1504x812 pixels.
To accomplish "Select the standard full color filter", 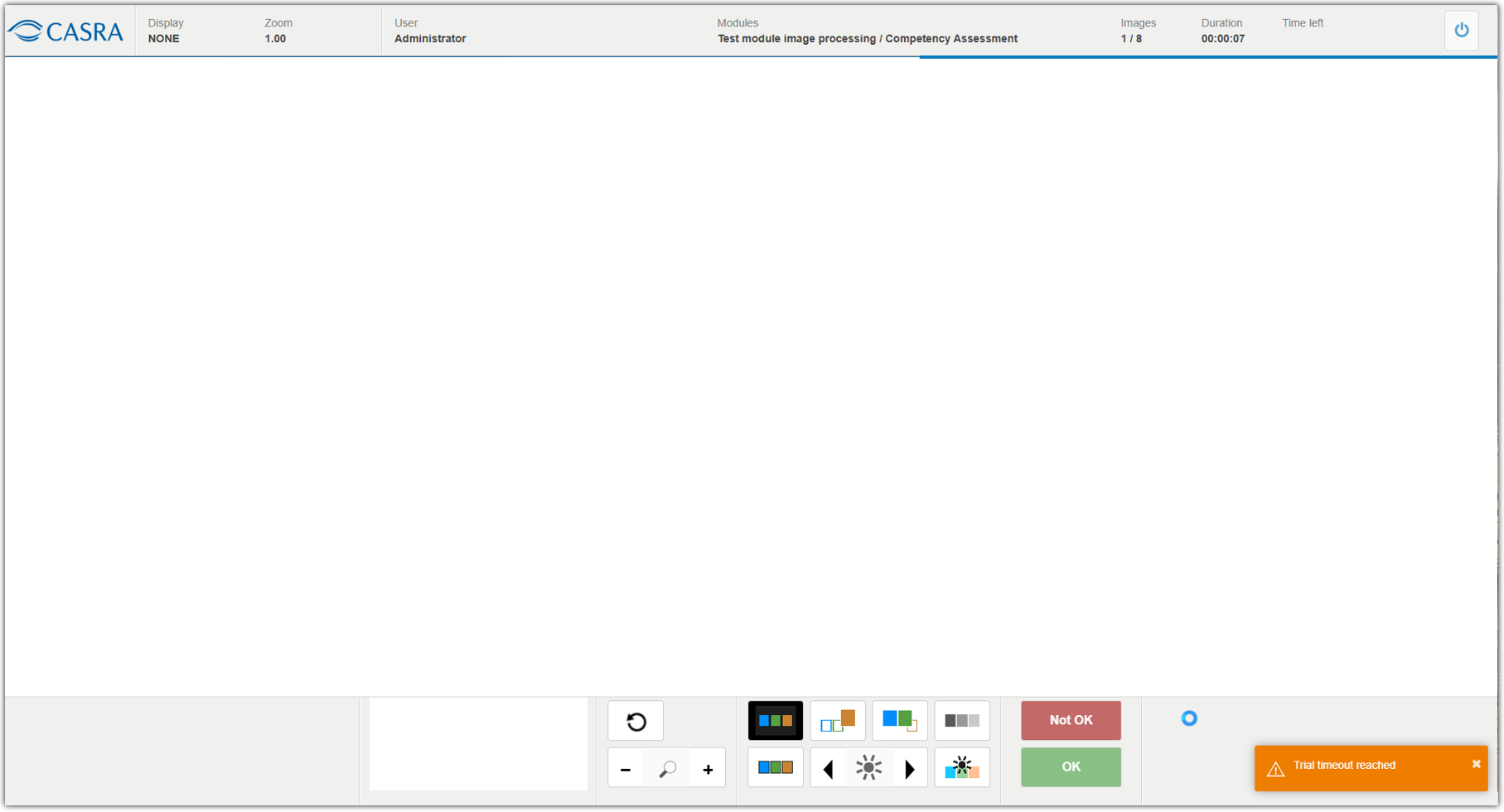I will tap(775, 768).
